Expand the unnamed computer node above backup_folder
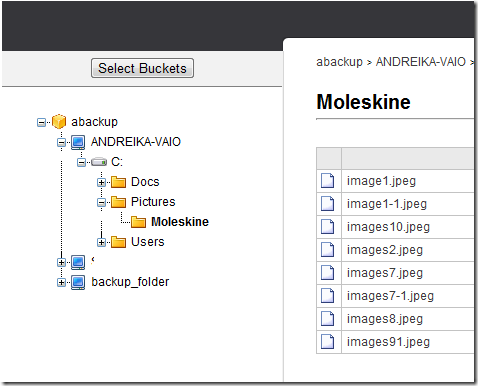 [61, 262]
